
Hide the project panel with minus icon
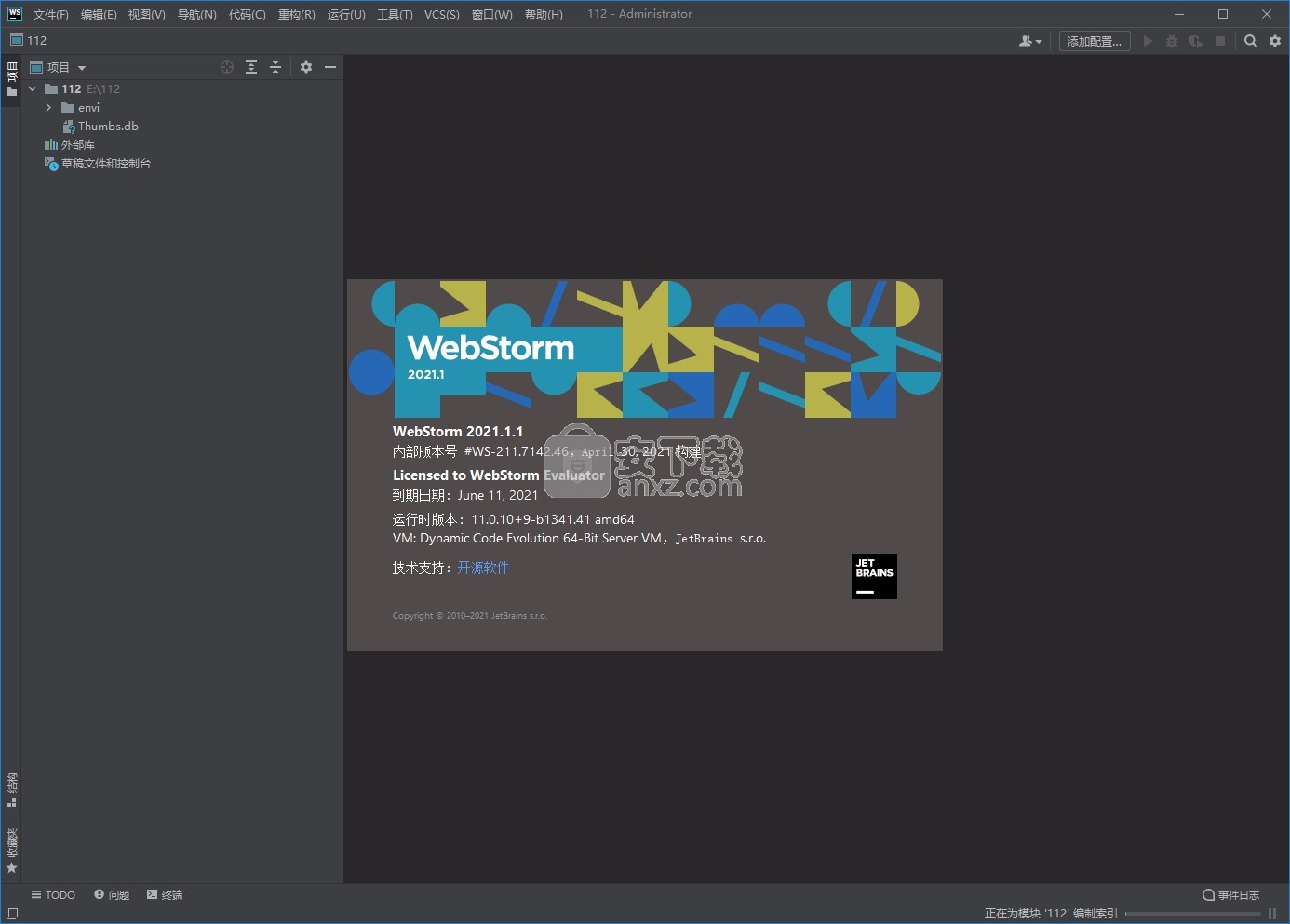point(330,67)
